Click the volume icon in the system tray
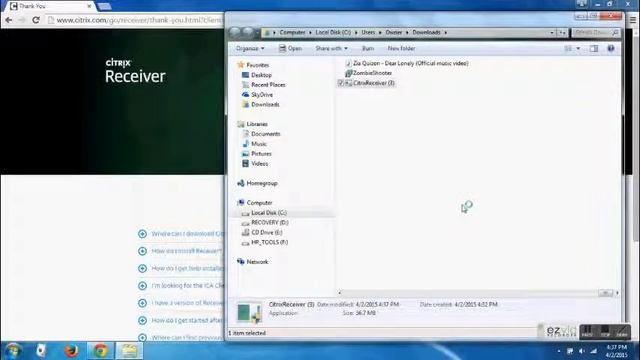This screenshot has width=640, height=360. (x=582, y=351)
